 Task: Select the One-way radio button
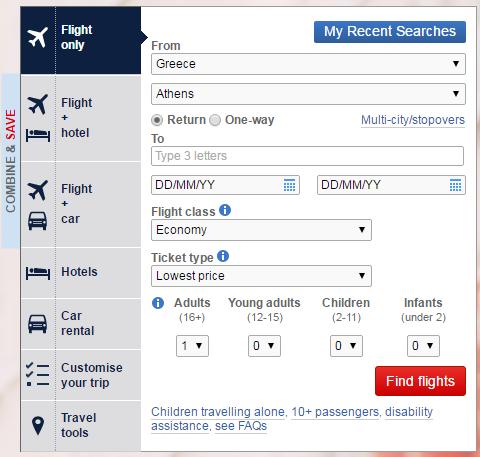(215, 120)
